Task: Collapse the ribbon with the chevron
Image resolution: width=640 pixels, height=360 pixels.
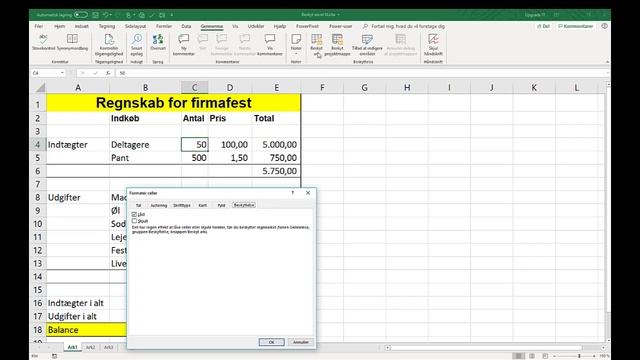Action: coord(607,62)
